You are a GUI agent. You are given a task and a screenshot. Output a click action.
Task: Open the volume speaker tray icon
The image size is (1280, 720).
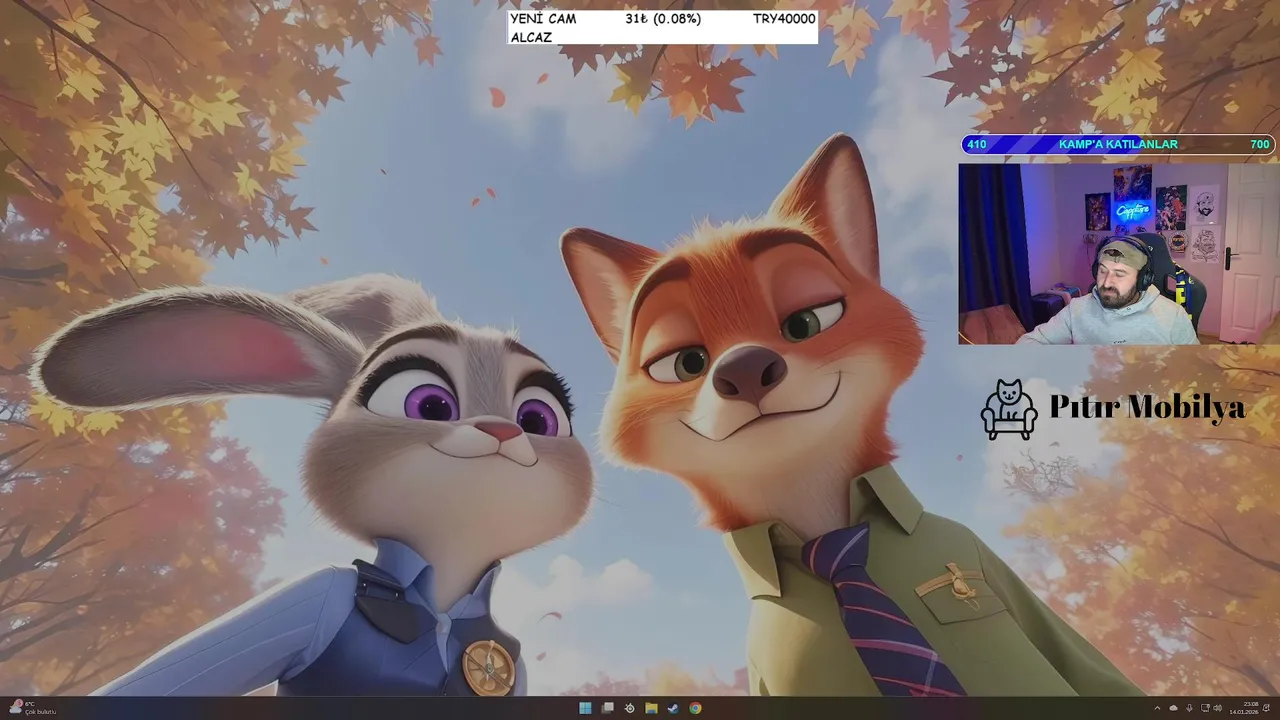[x=1218, y=708]
